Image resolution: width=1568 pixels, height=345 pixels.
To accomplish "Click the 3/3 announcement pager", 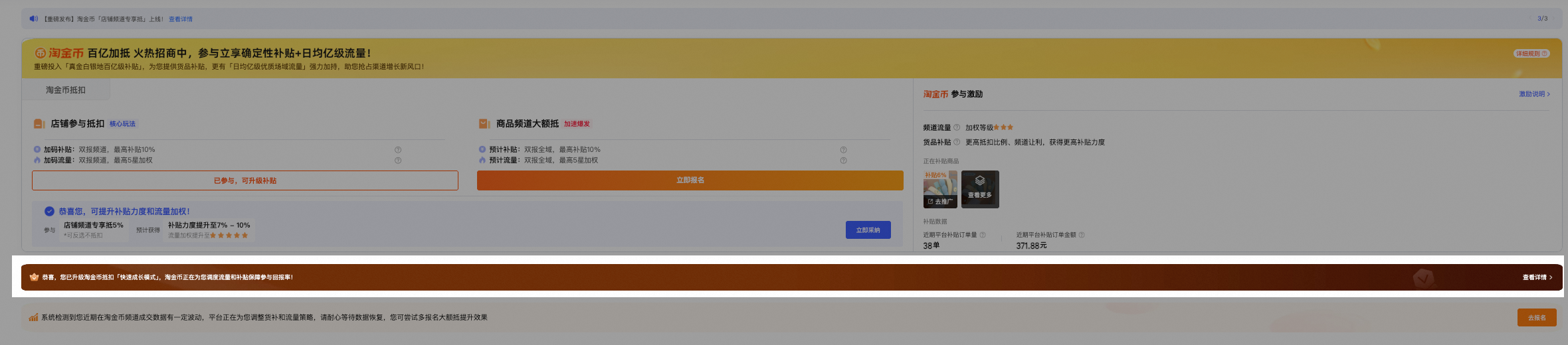I will [x=1542, y=19].
